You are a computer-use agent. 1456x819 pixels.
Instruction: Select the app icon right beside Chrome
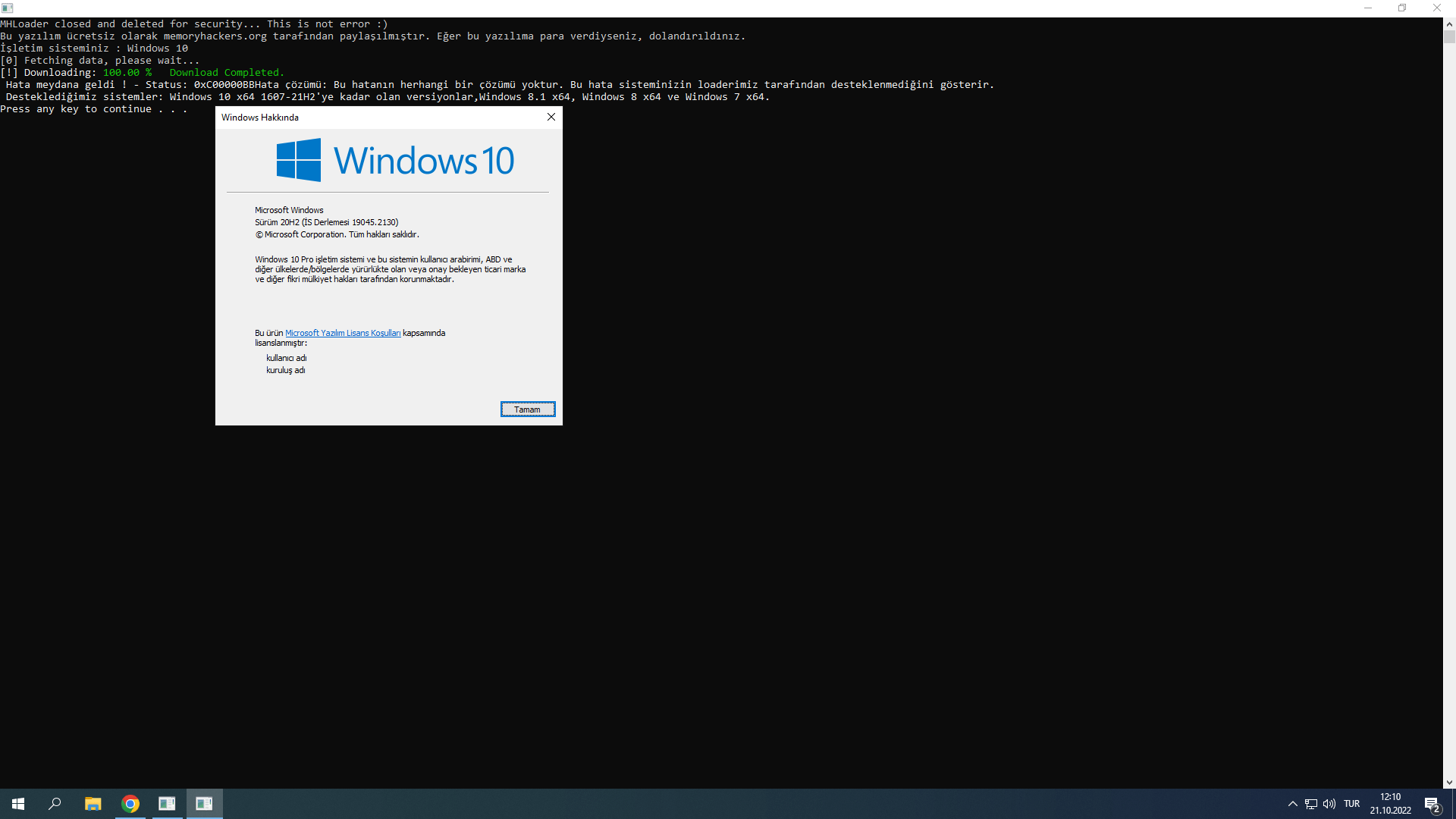pos(167,804)
